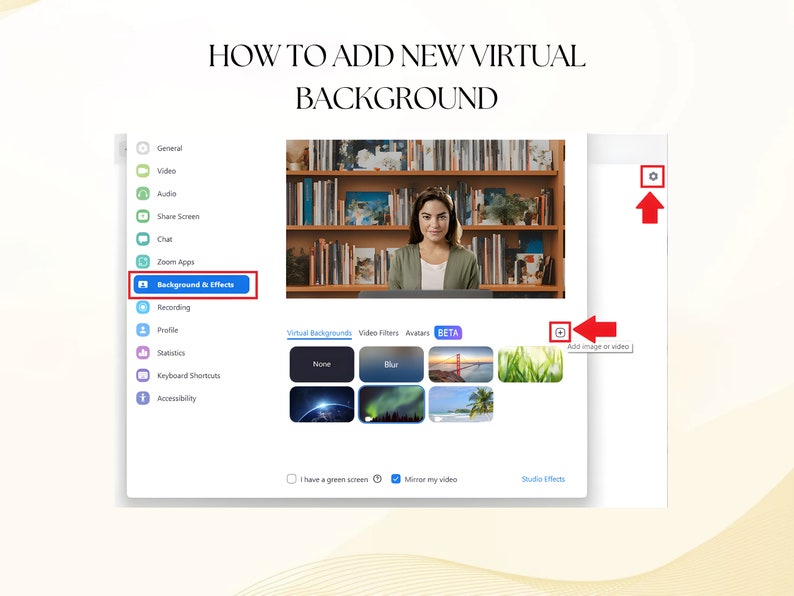Screen dimensions: 794x596
Task: Open the General settings label
Action: pos(170,148)
